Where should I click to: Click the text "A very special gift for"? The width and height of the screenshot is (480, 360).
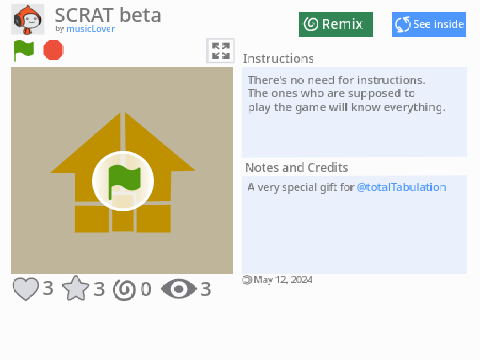(x=301, y=187)
